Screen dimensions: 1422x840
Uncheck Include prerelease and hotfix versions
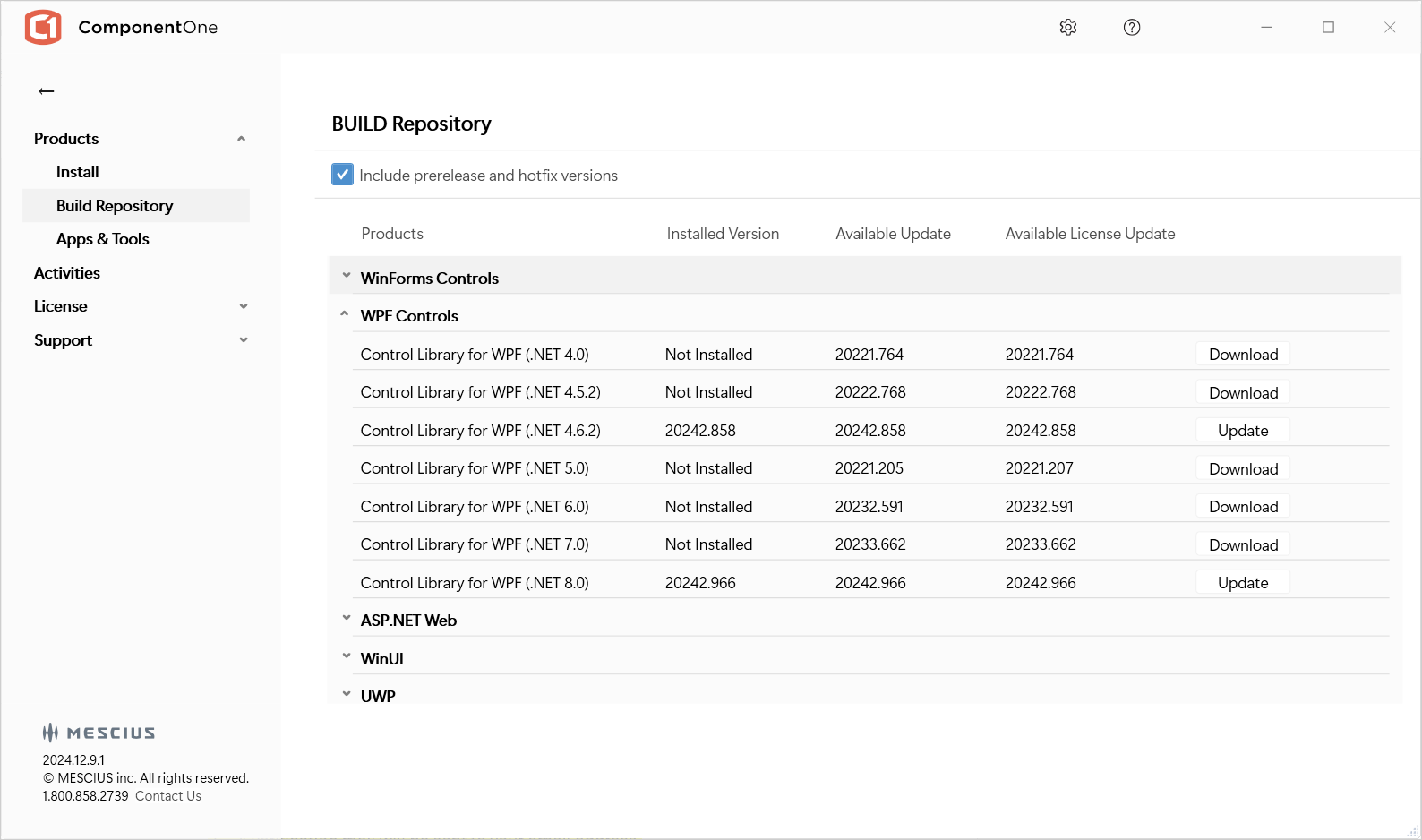click(342, 175)
